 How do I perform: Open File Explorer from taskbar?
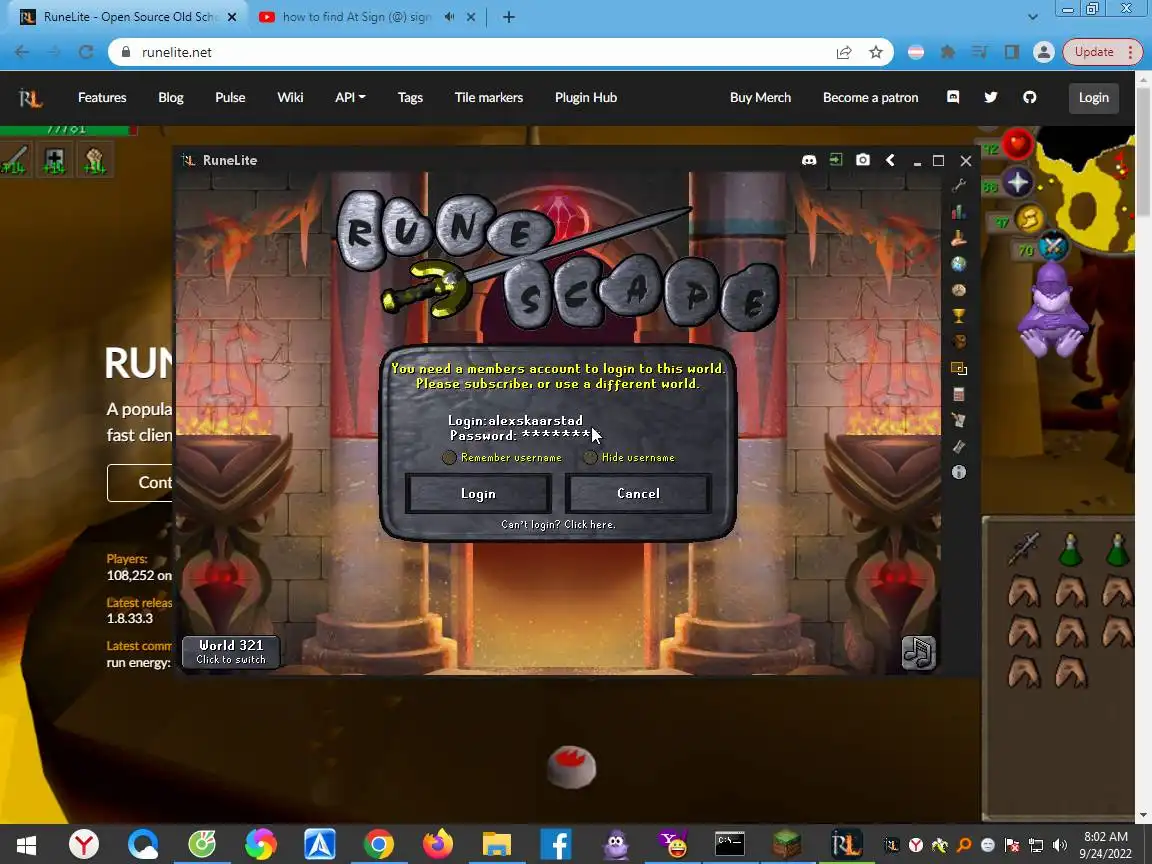click(x=497, y=844)
